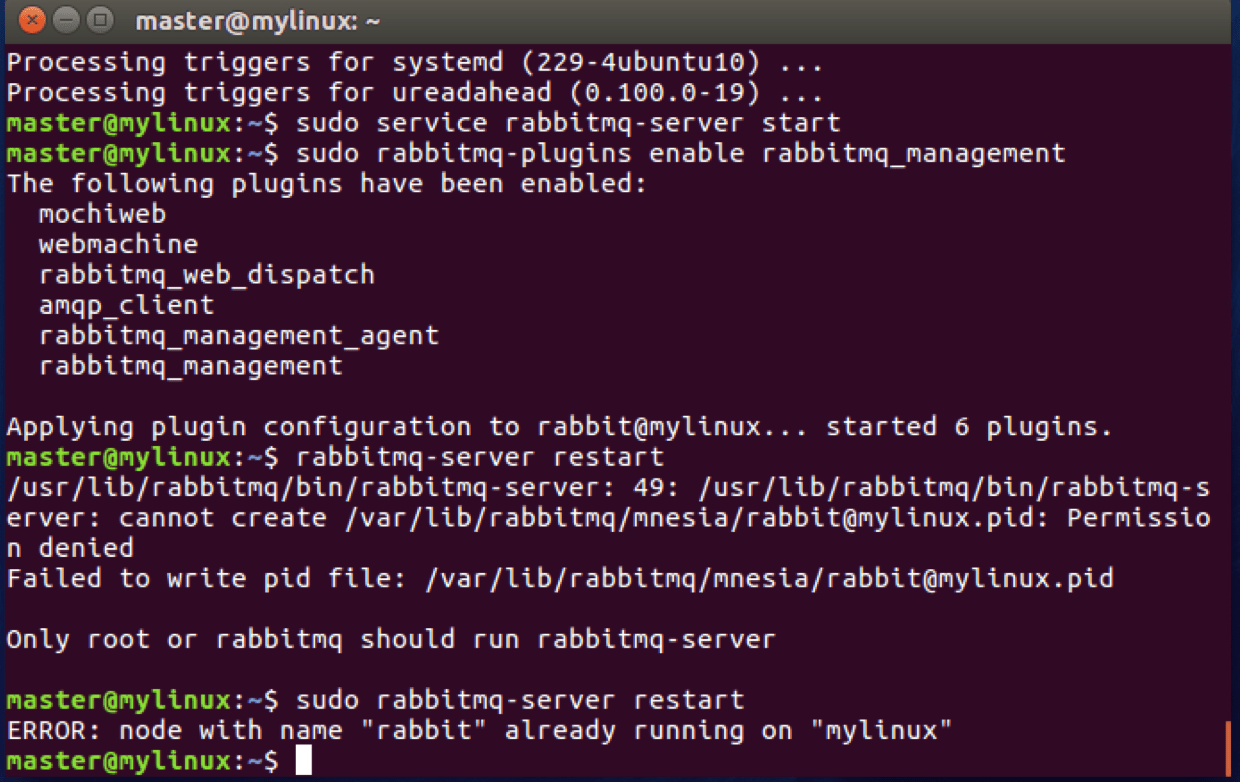Image resolution: width=1240 pixels, height=782 pixels.
Task: Click text The following plugins have been enabled
Action: (x=327, y=184)
